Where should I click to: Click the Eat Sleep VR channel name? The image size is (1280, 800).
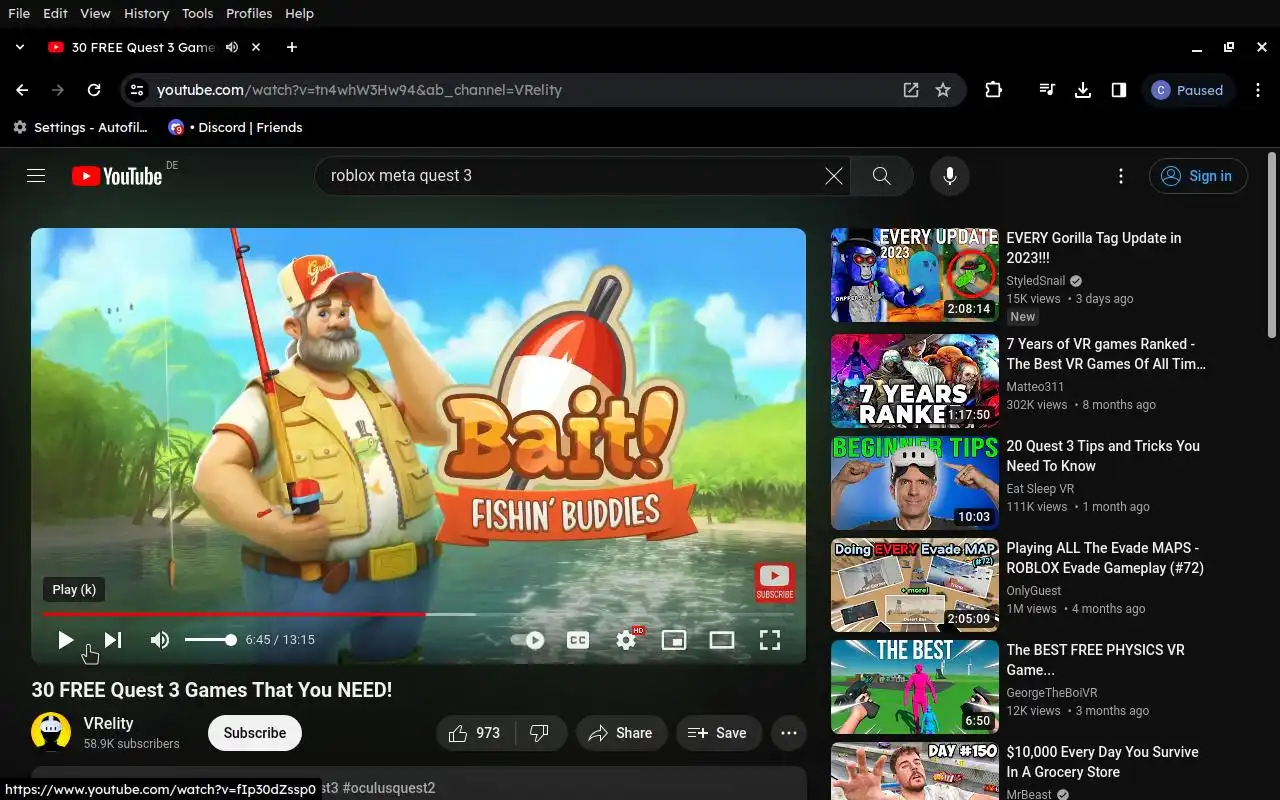pyautogui.click(x=1040, y=489)
